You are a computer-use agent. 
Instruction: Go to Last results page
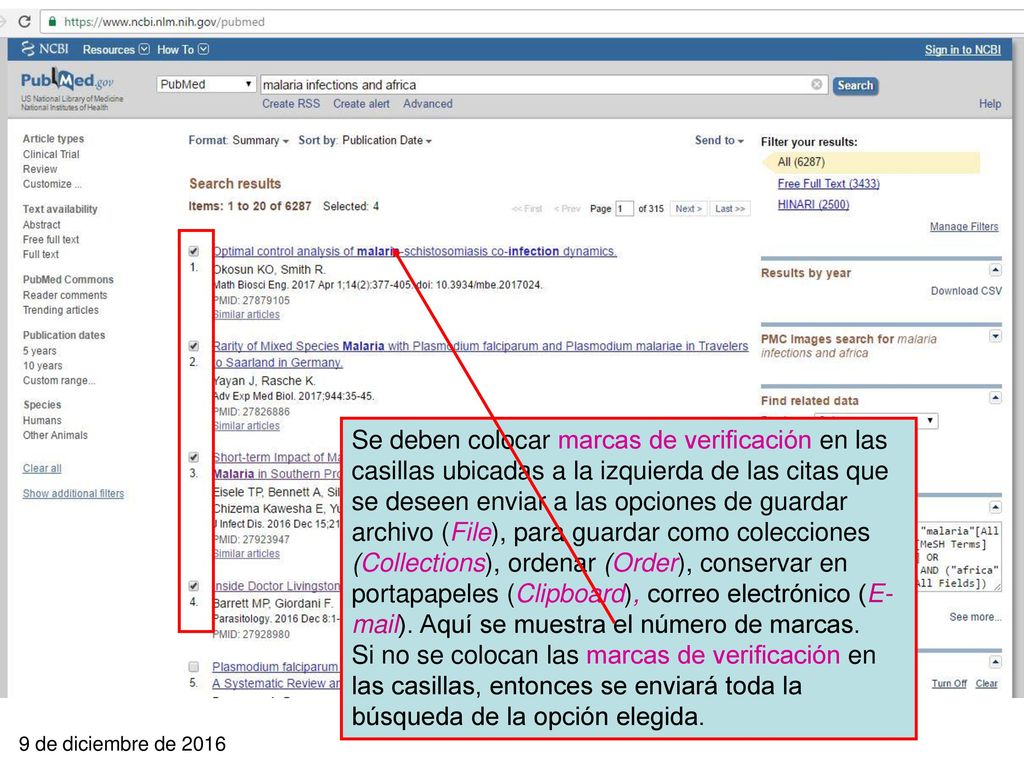[x=729, y=209]
